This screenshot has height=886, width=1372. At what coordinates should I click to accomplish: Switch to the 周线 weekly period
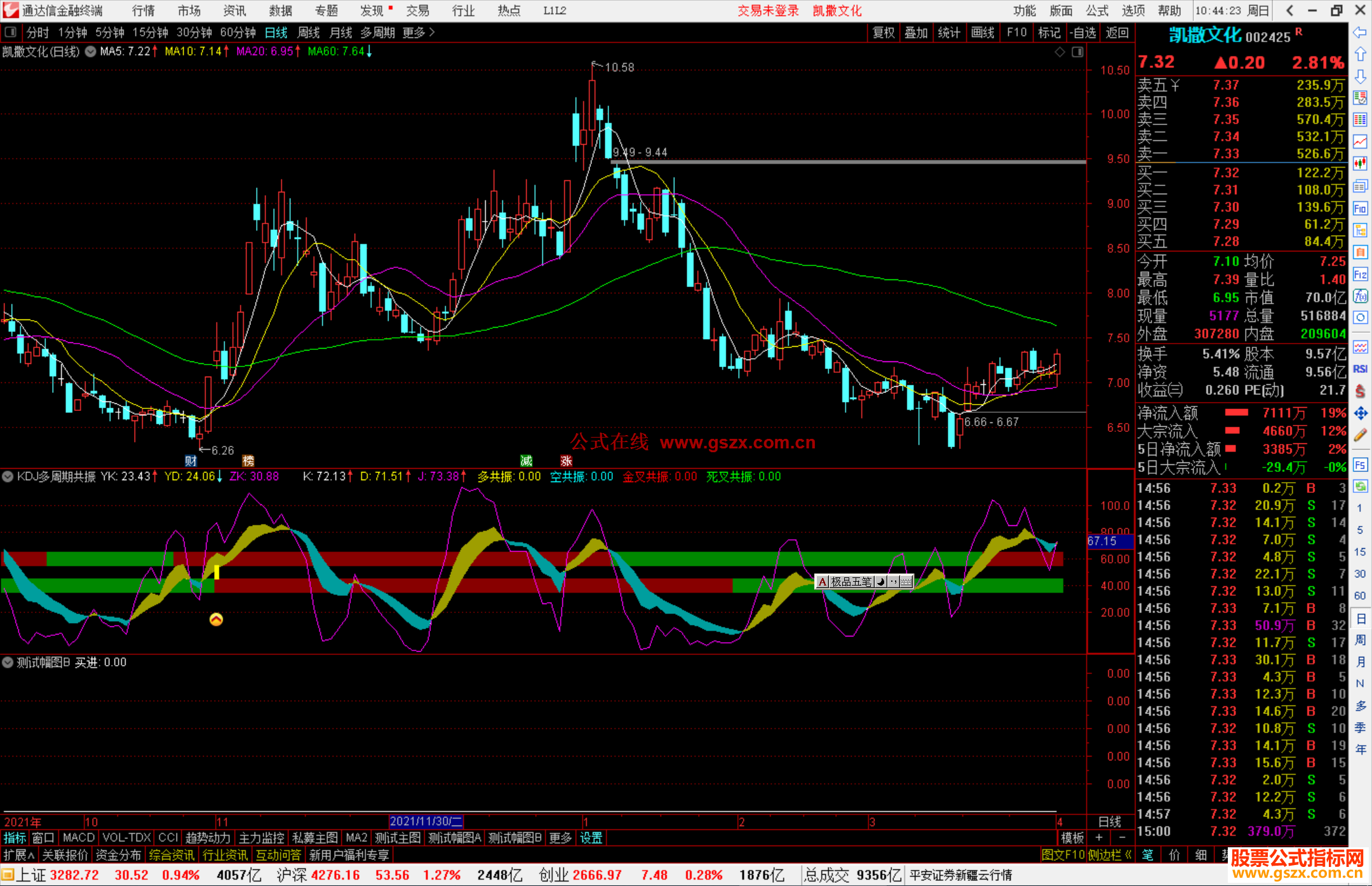[x=309, y=32]
